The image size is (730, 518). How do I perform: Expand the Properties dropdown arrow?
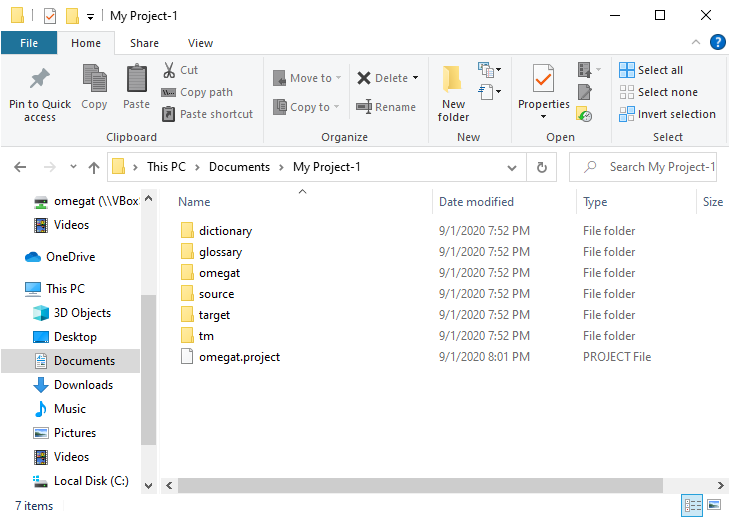(543, 116)
